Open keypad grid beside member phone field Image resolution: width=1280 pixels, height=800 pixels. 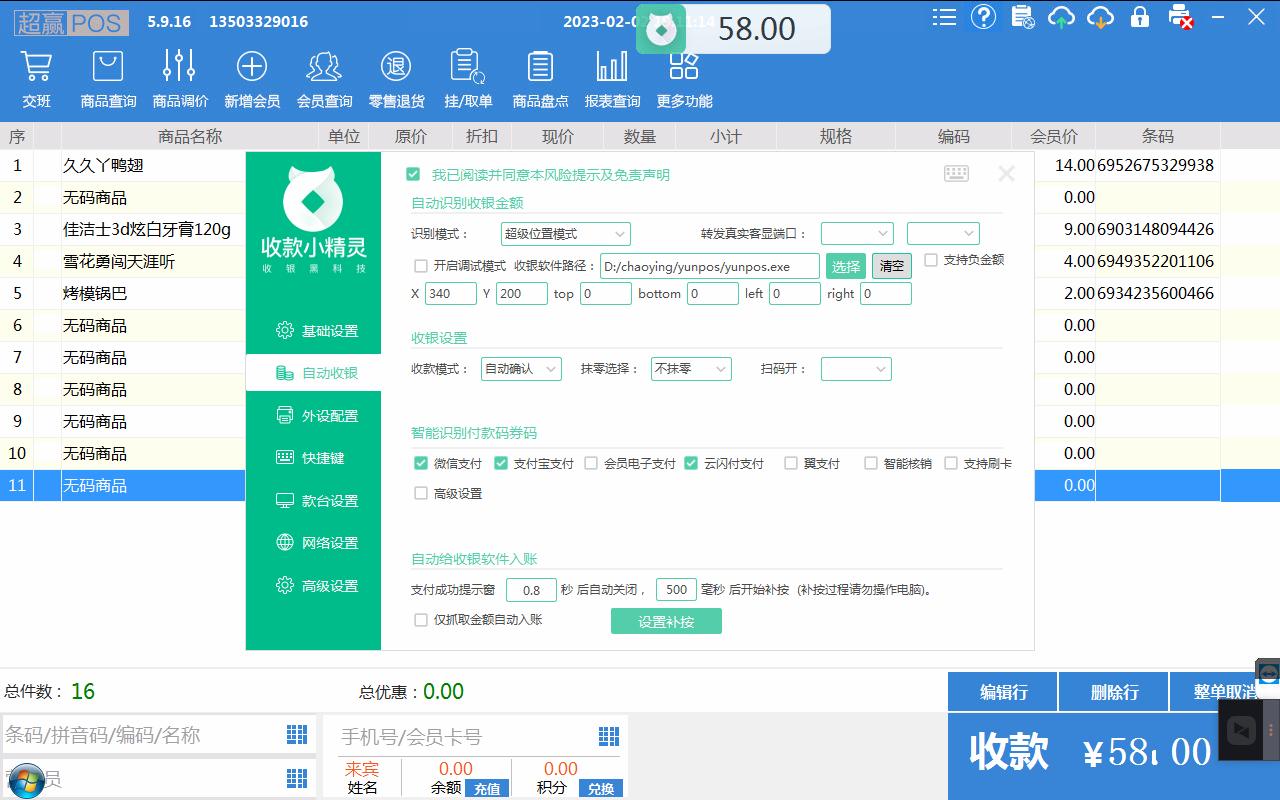[x=609, y=736]
